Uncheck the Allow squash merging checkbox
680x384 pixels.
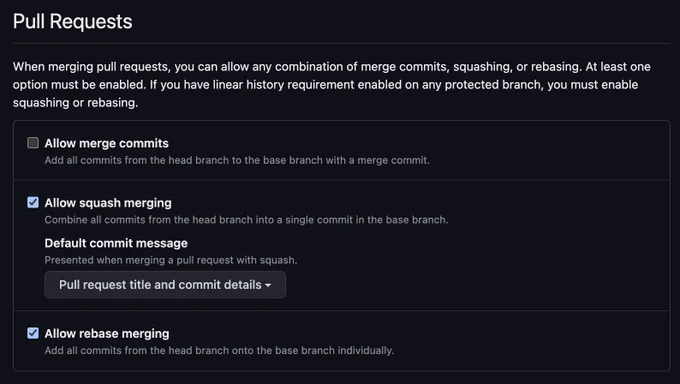coord(33,203)
